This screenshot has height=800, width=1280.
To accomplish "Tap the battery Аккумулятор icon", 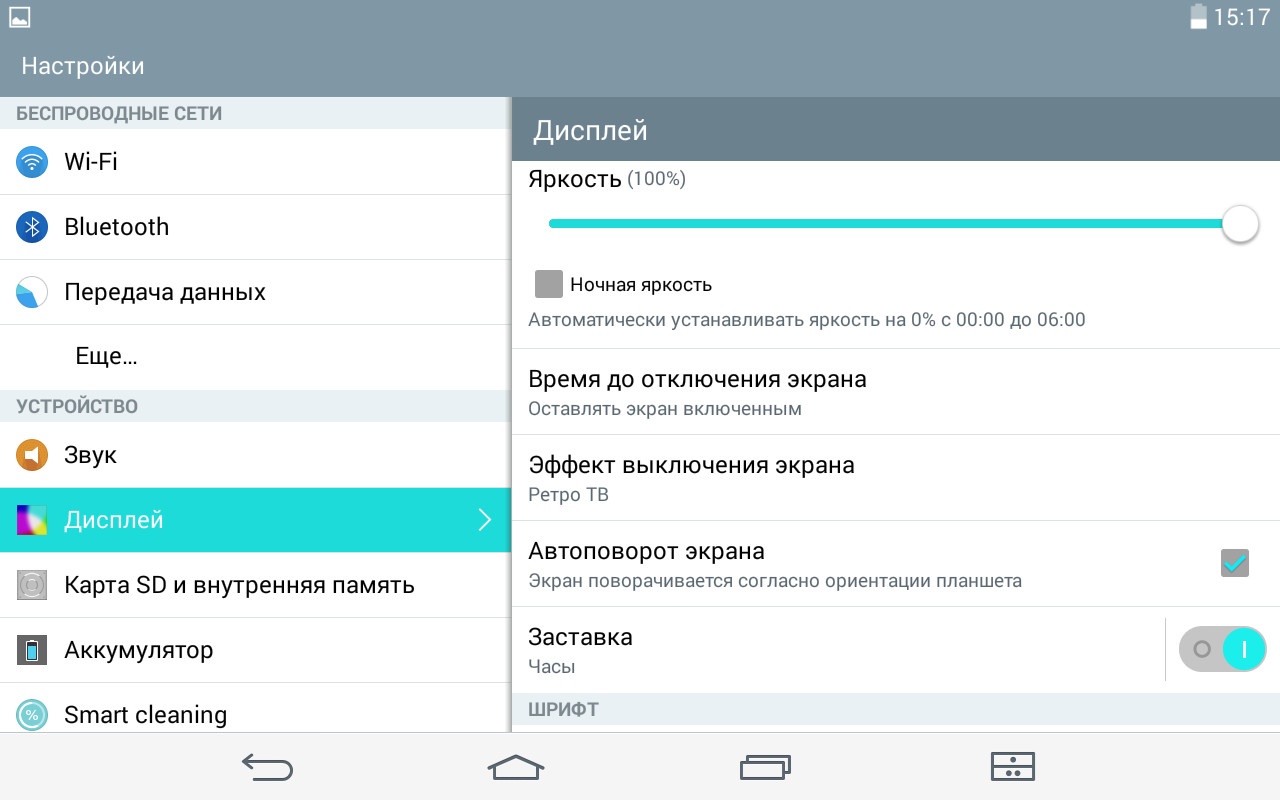I will [x=32, y=650].
